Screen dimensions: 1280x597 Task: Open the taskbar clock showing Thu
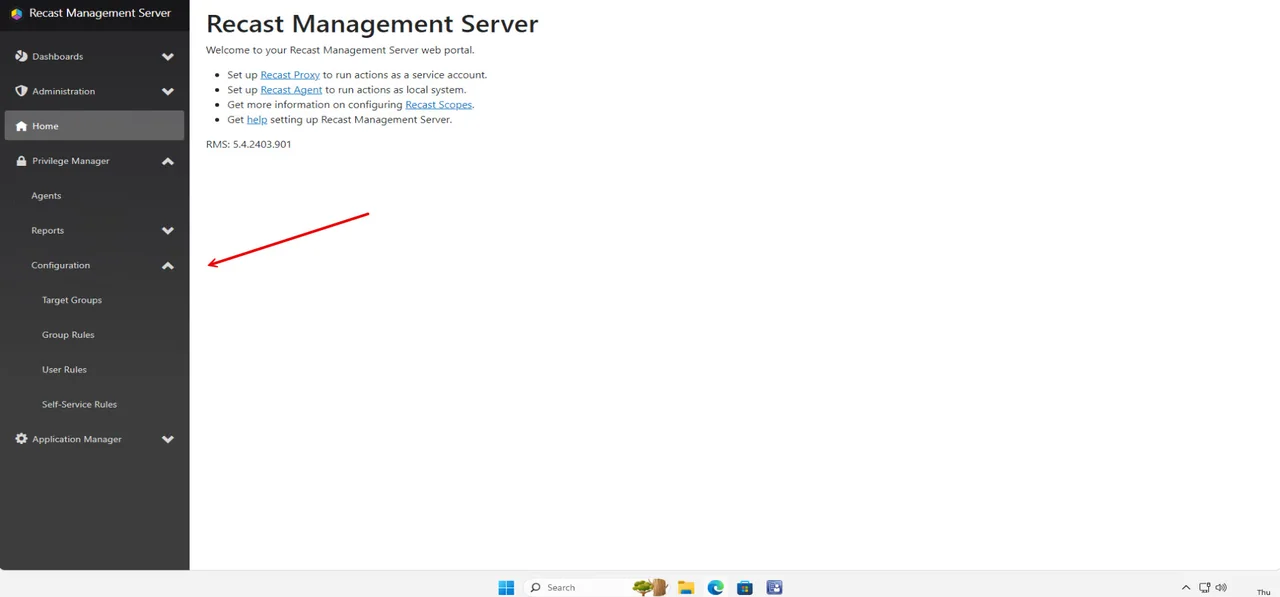(x=1263, y=591)
